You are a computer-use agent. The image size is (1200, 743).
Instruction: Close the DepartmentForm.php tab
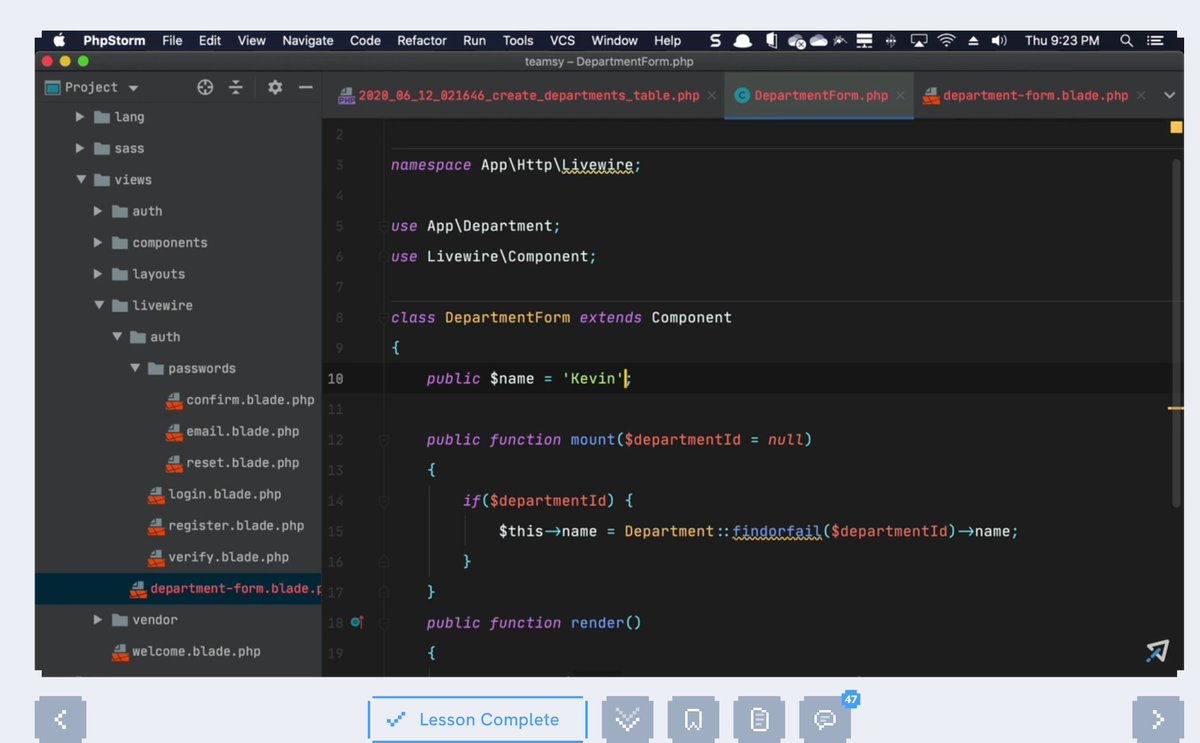900,96
